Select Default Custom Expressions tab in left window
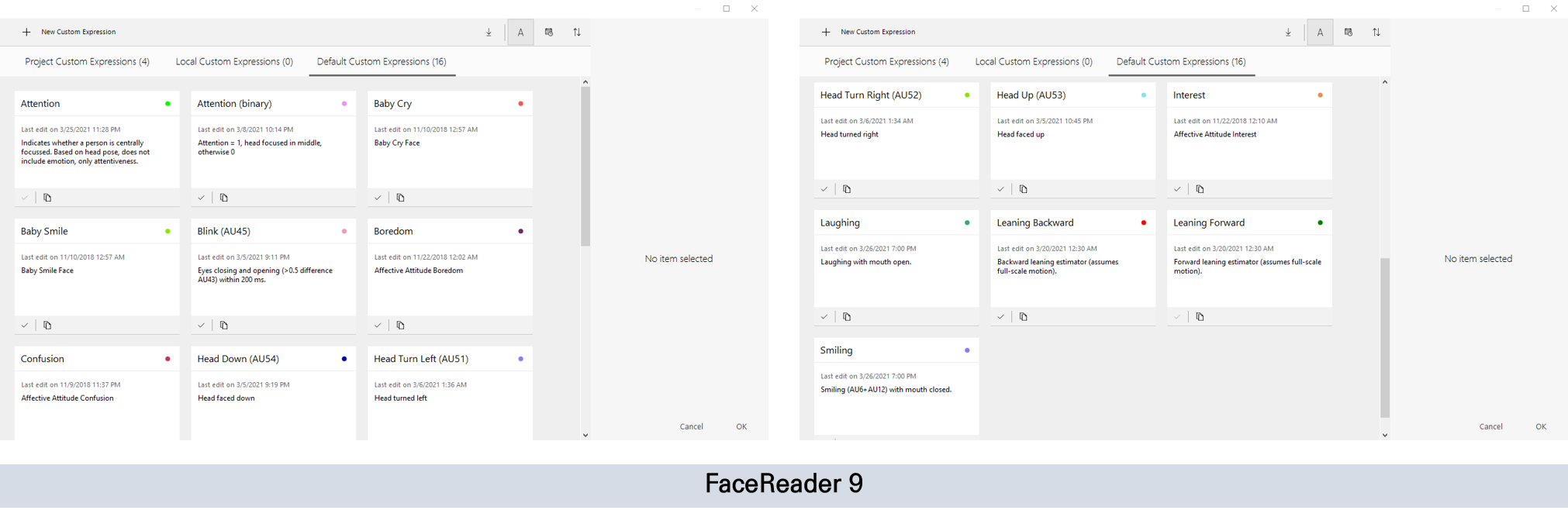The height and width of the screenshot is (517, 1568). 382,61
